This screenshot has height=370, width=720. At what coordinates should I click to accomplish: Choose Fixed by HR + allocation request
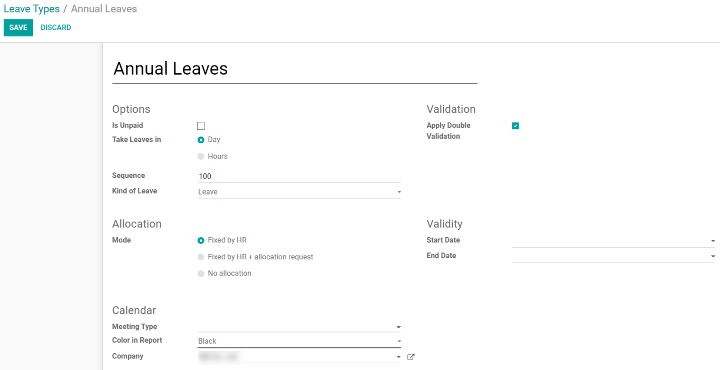201,257
